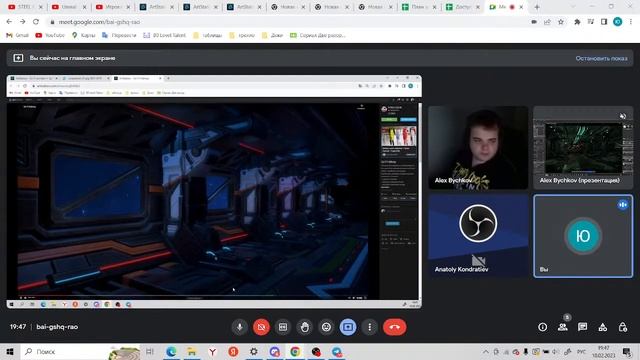Screen dimensions: 640x360
Task: Open the Chrome three-dot menu
Action: tap(631, 22)
